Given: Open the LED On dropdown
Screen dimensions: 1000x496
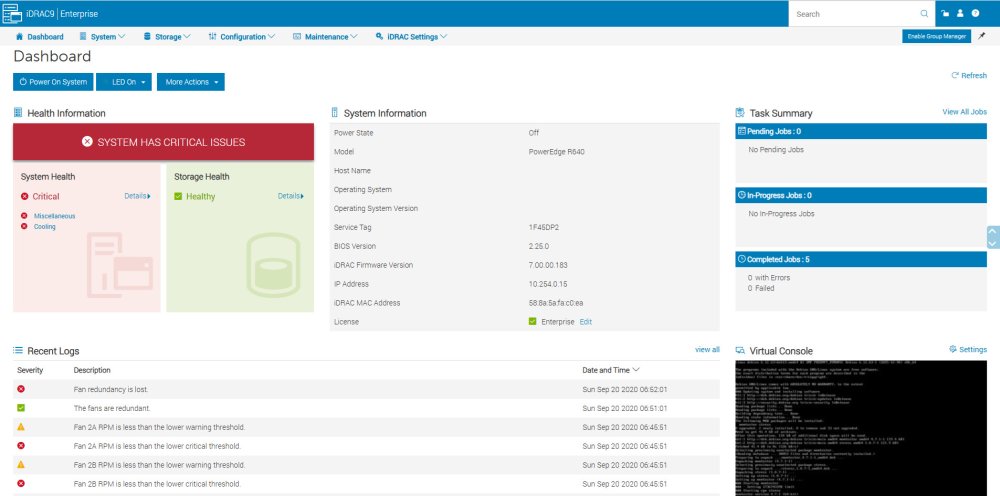Looking at the screenshot, I should 124,82.
